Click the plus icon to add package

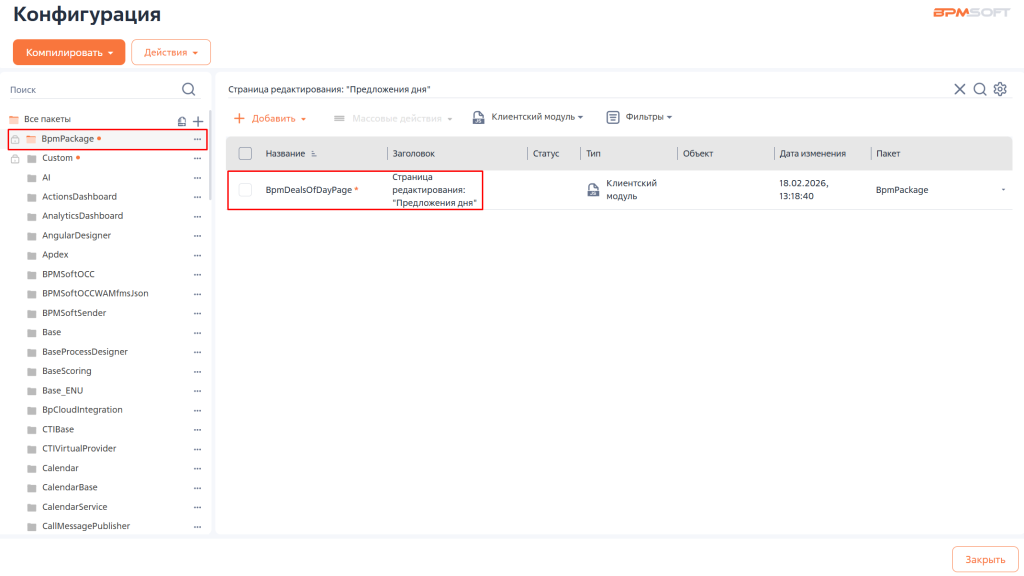(198, 121)
